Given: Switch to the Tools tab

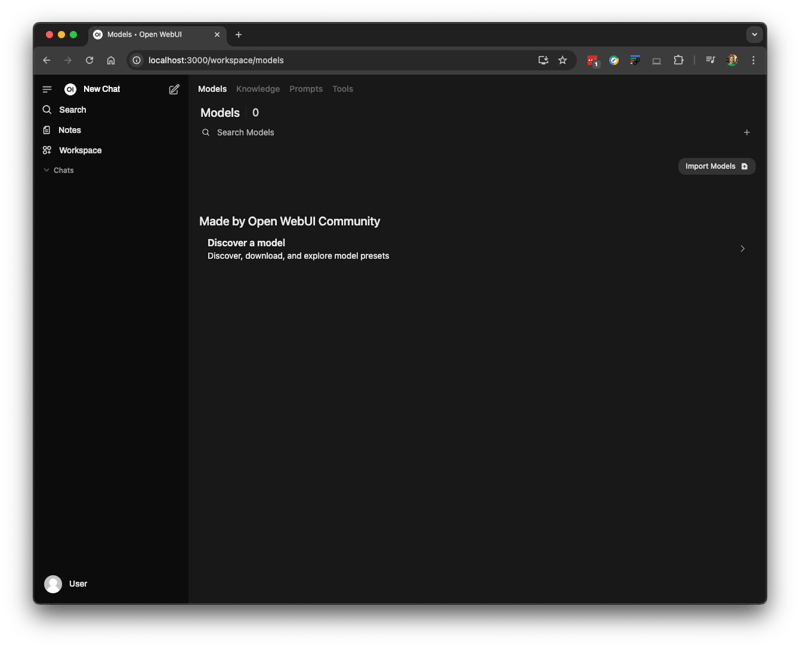Looking at the screenshot, I should 342,89.
